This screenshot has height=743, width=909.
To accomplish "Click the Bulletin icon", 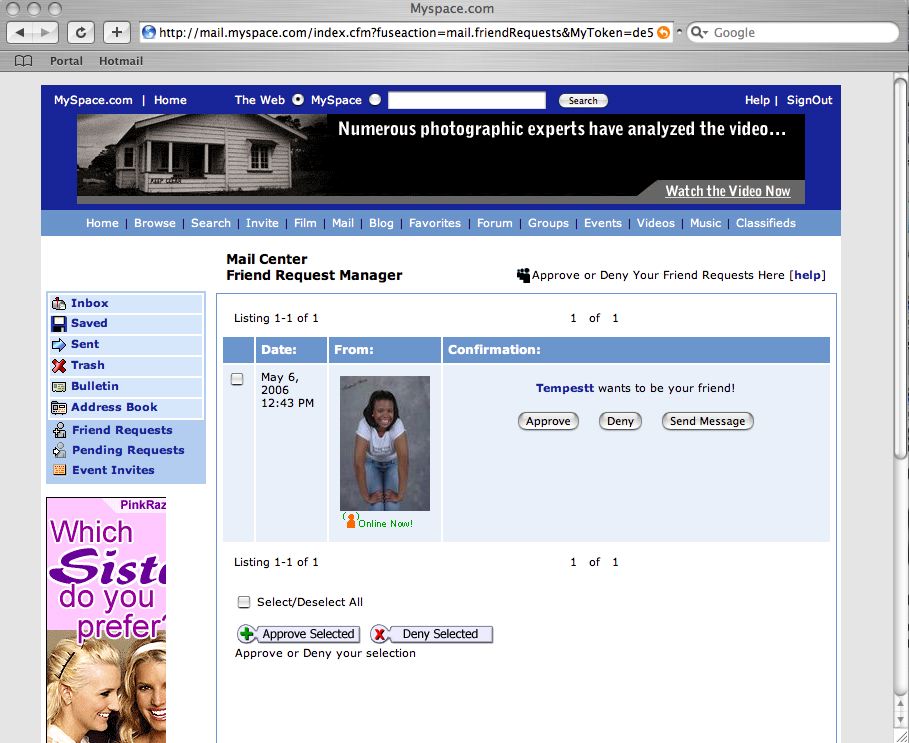I will click(x=59, y=387).
